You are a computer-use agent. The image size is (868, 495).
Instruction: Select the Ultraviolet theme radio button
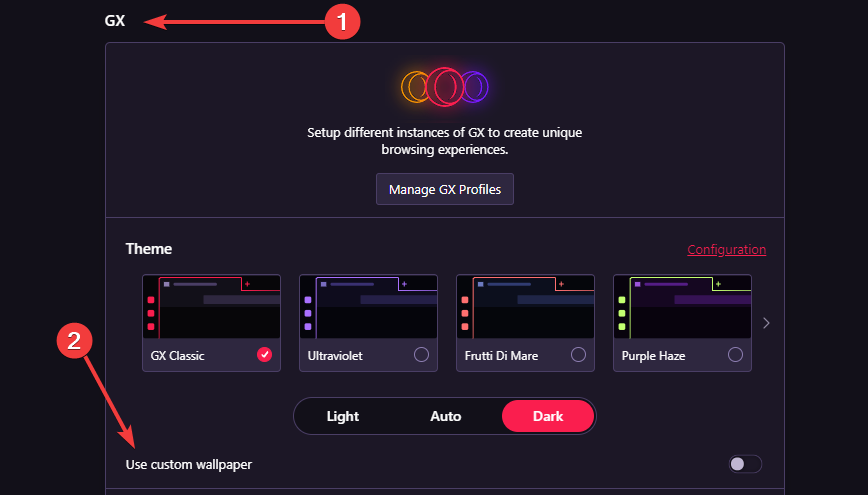(x=421, y=354)
